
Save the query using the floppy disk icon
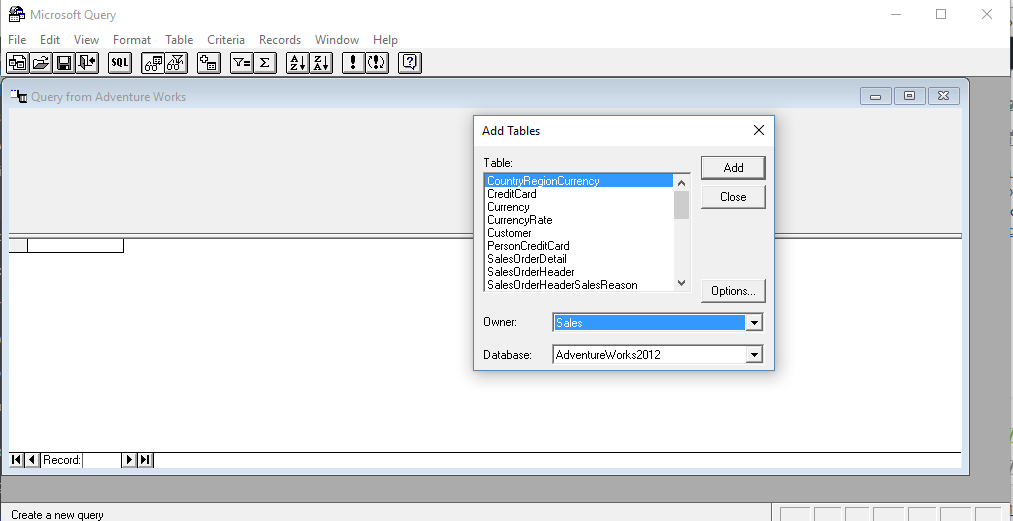click(64, 63)
